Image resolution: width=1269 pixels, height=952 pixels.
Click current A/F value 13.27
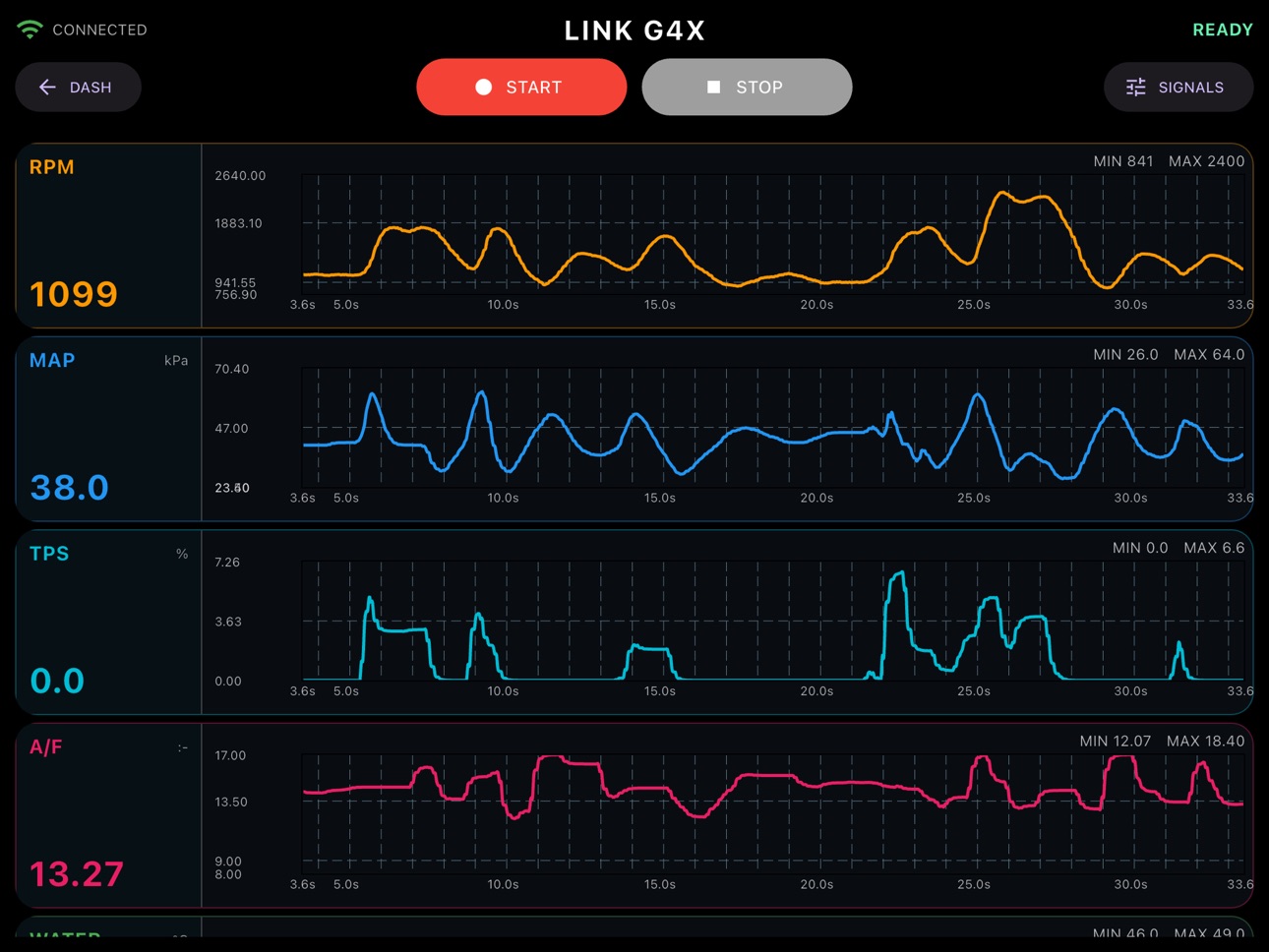click(x=77, y=873)
